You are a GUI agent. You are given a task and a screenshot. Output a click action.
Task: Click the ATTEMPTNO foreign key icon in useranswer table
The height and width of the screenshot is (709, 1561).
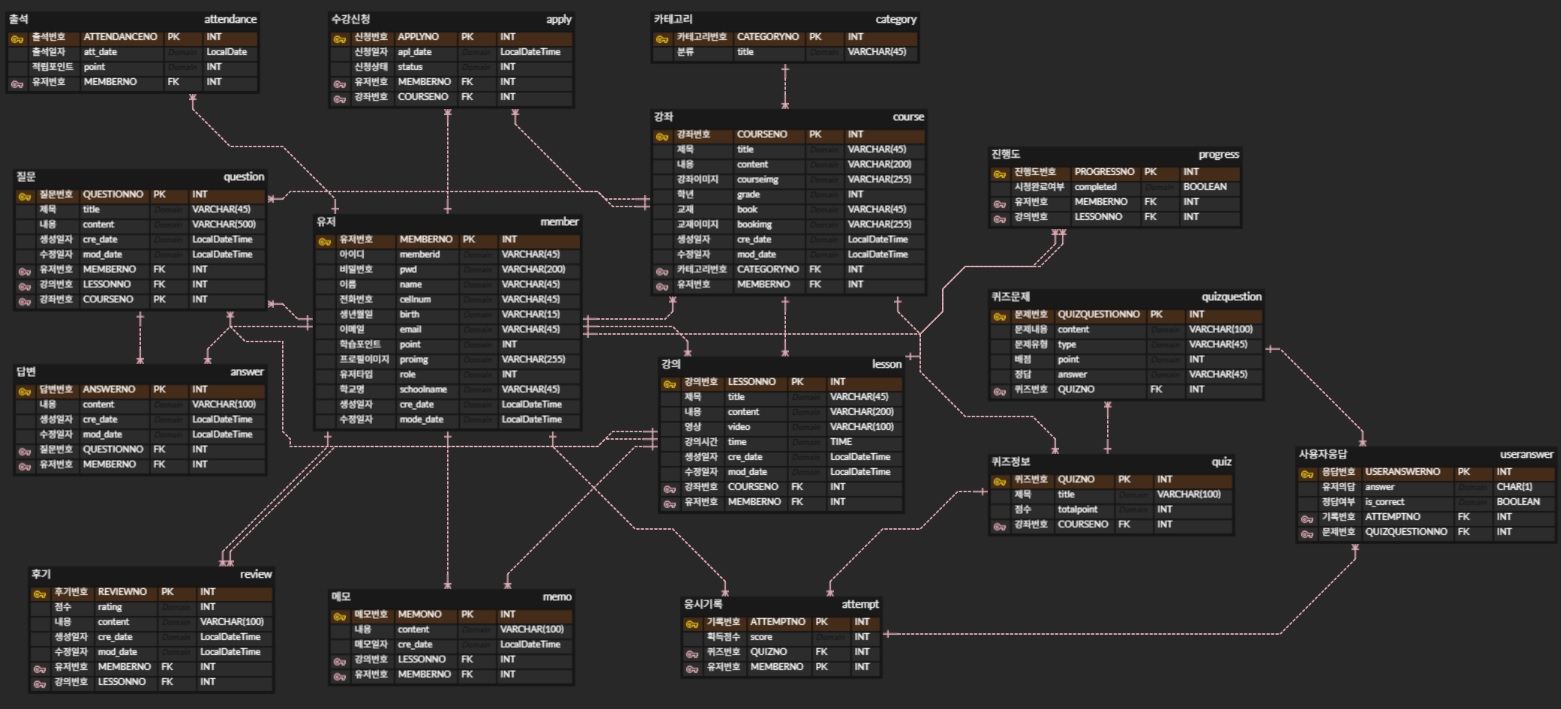pyautogui.click(x=1306, y=518)
